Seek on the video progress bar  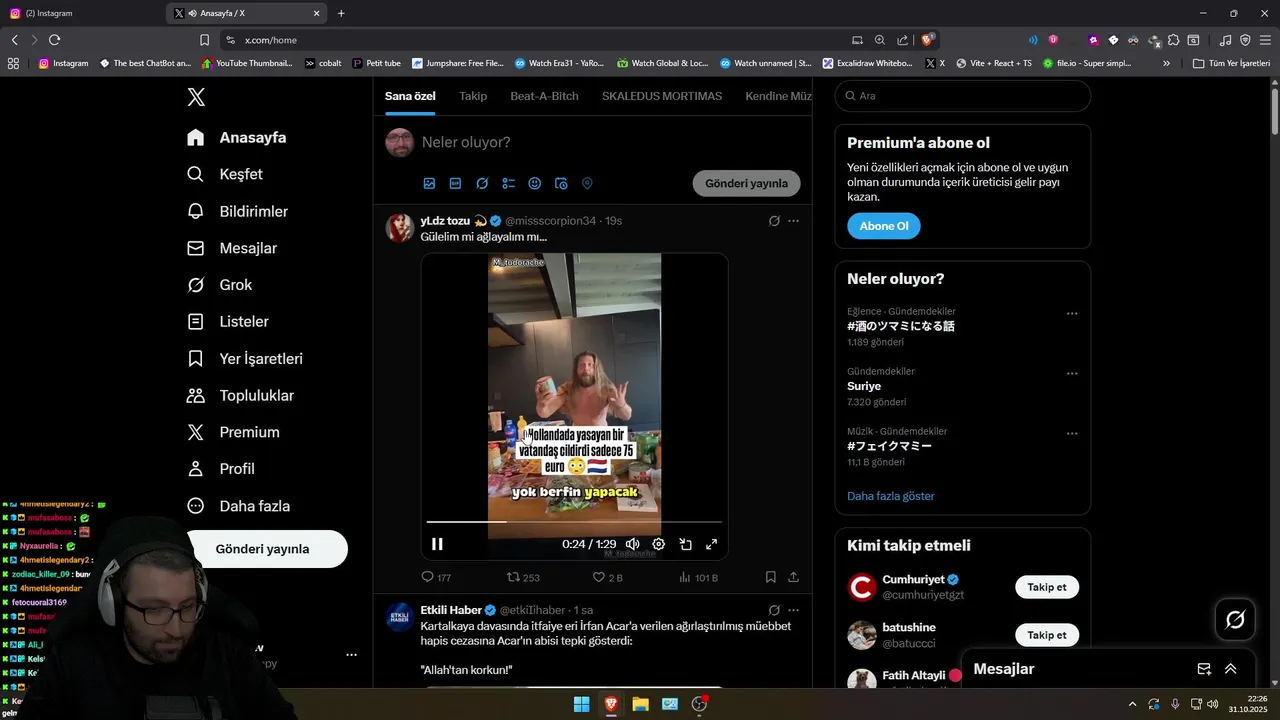pyautogui.click(x=574, y=522)
